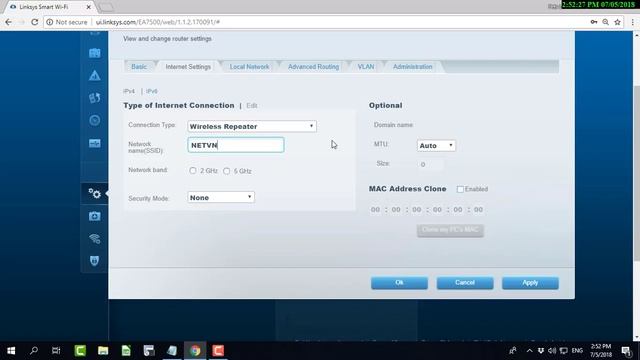Open Task View on the taskbar
Screen dimensions: 640x360
pyautogui.click(x=56, y=351)
